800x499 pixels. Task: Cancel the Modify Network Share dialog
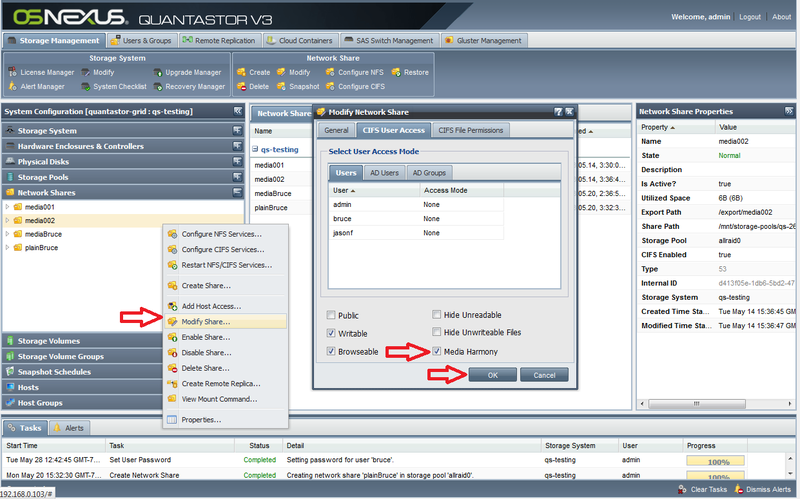point(544,376)
